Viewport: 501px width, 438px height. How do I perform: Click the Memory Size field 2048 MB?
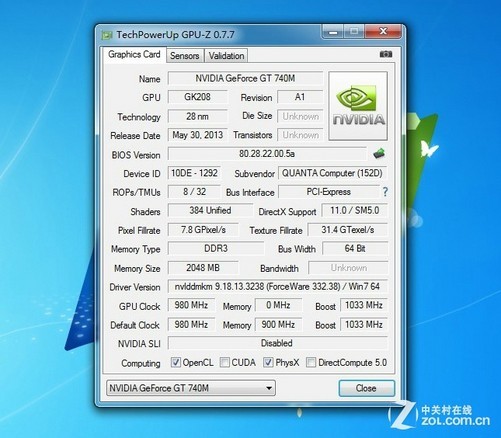tap(203, 268)
